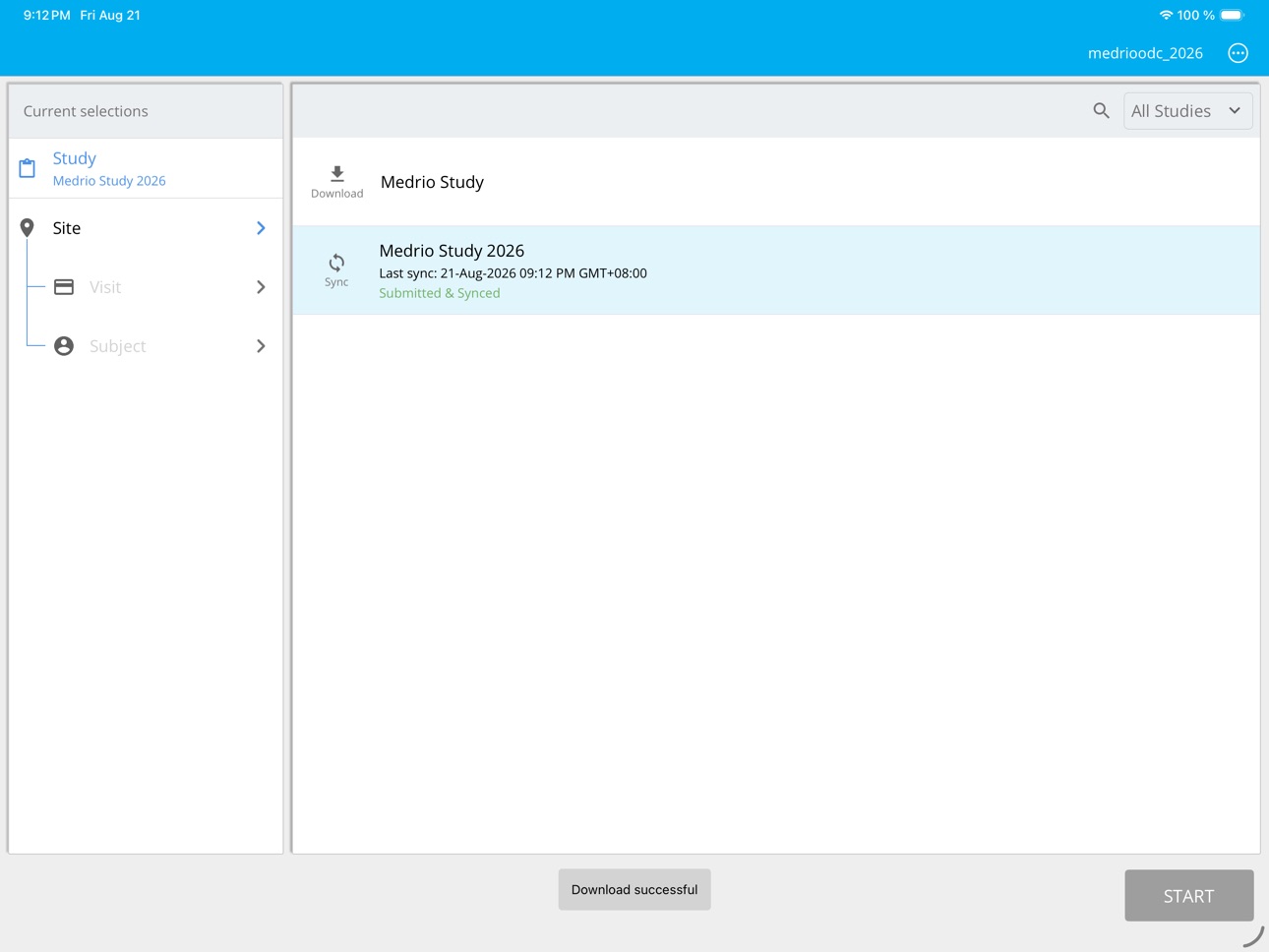
Task: Open the more options ellipsis icon
Action: click(1238, 53)
